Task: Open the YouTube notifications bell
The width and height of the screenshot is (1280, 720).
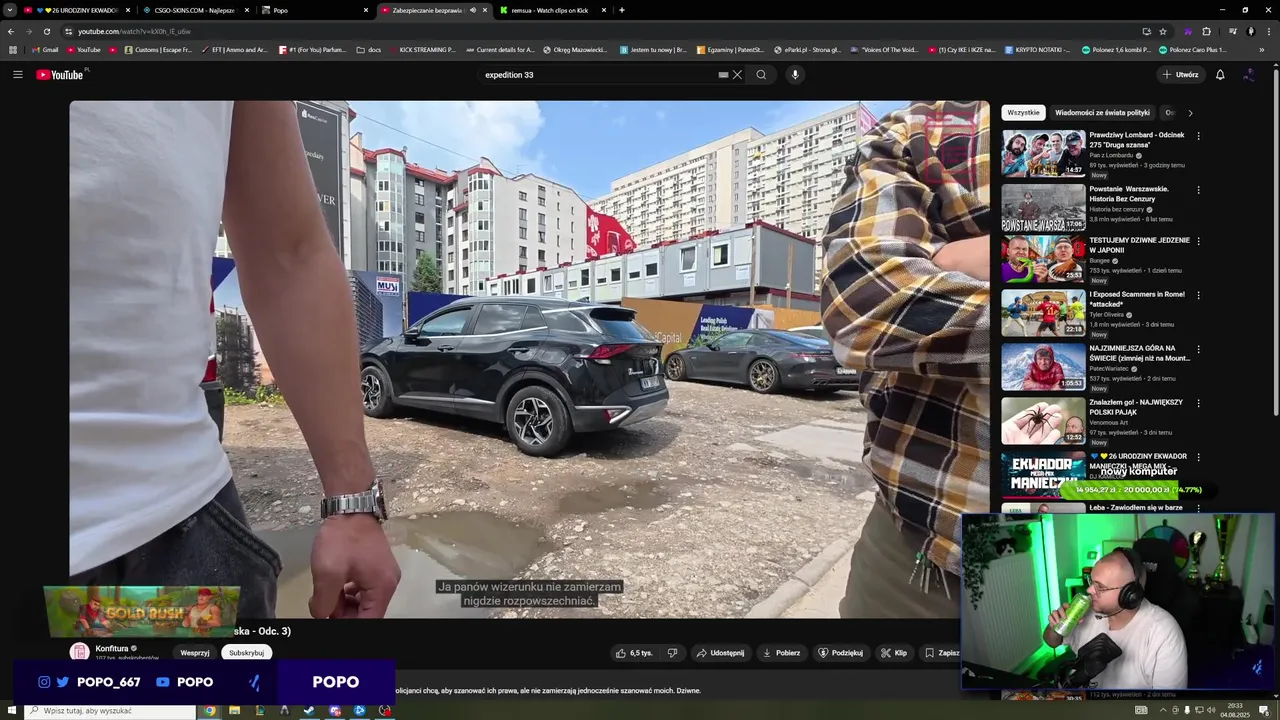Action: [1220, 74]
